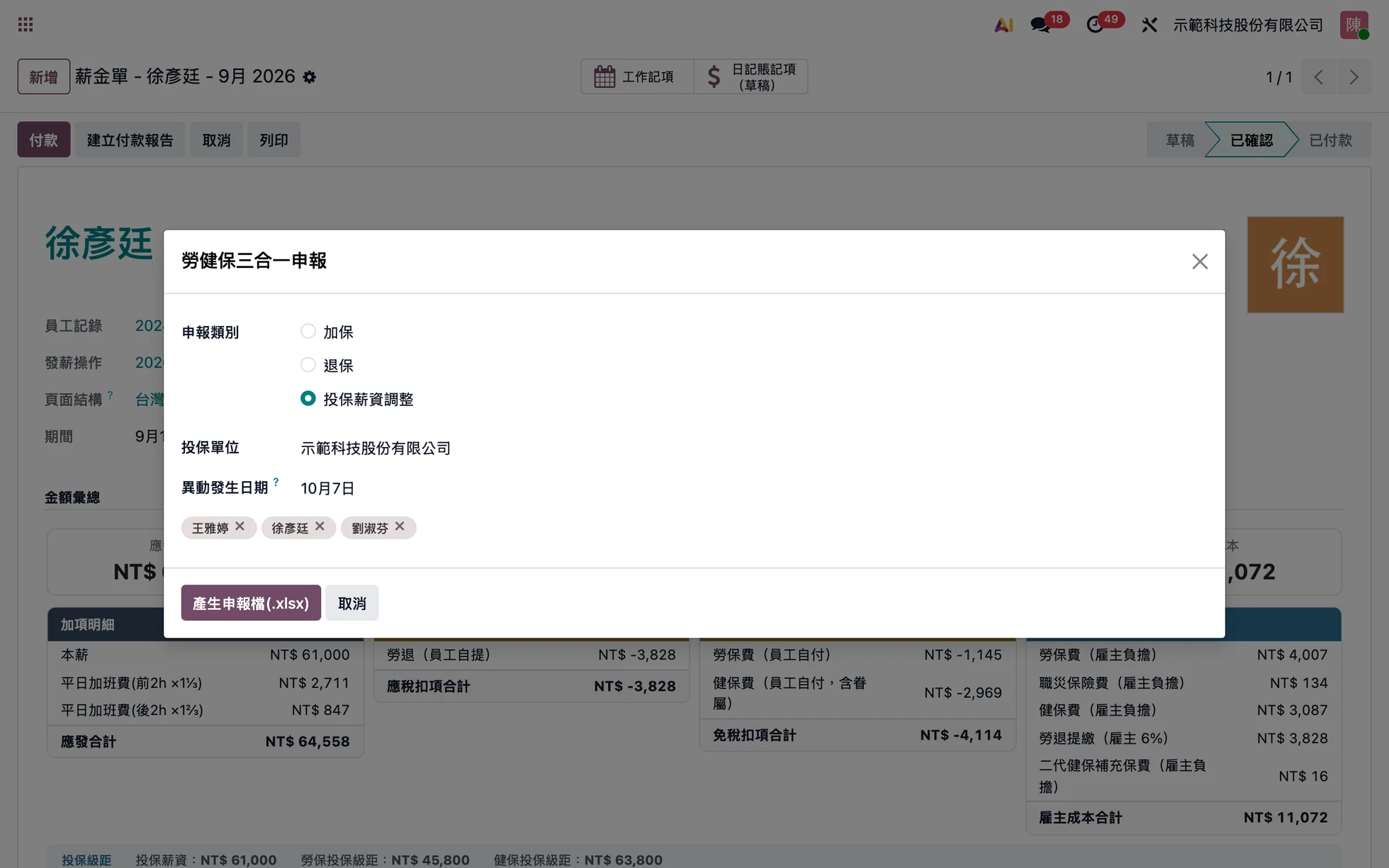Image resolution: width=1389 pixels, height=868 pixels.
Task: Select the 已確認 status stage
Action: (1252, 140)
